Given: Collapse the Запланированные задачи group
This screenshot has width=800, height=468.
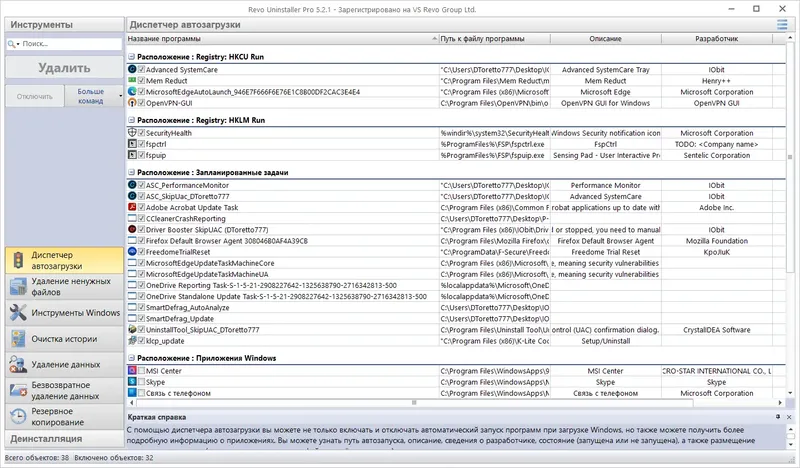Looking at the screenshot, I should coord(131,173).
